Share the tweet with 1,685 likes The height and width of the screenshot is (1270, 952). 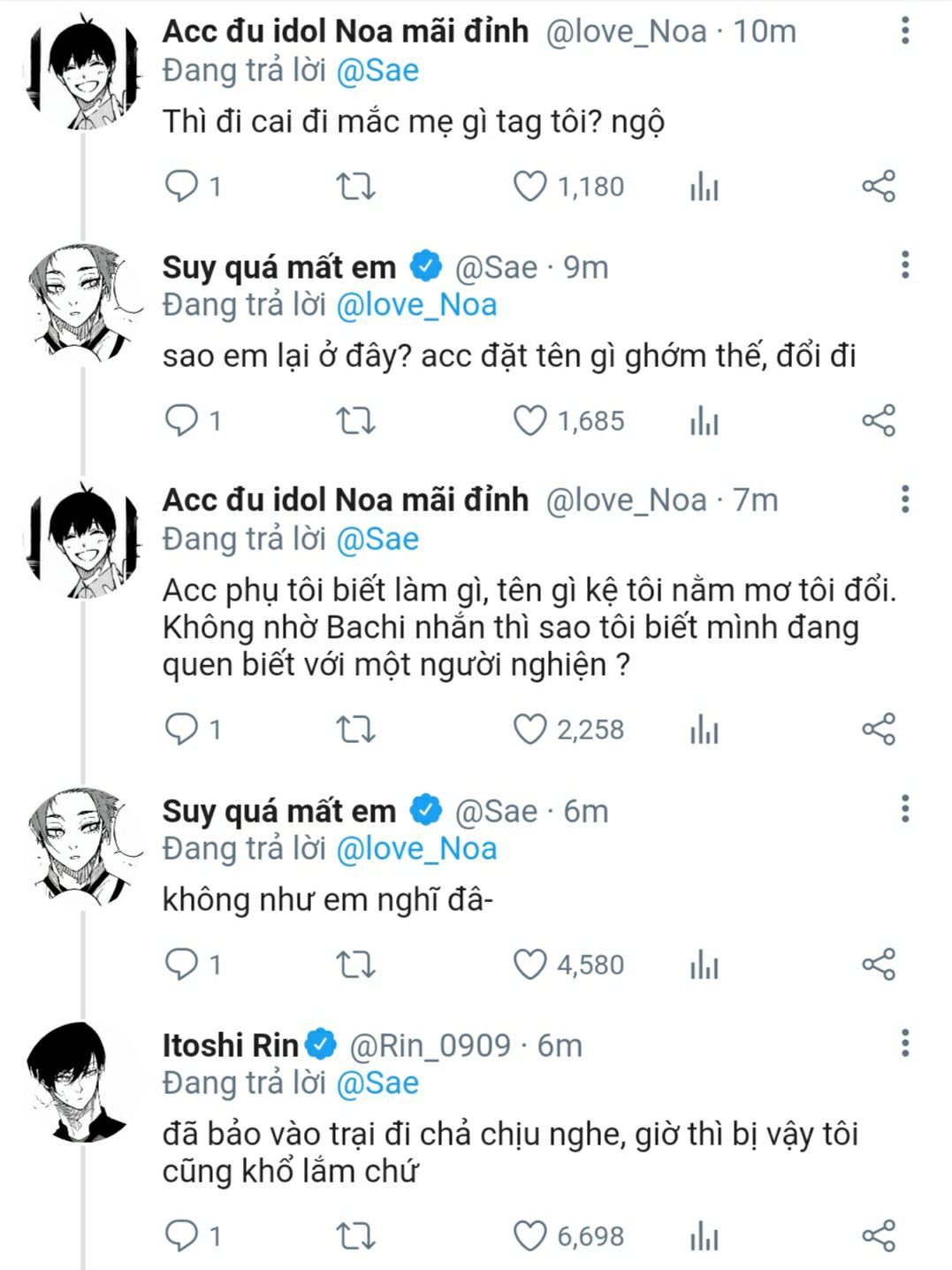(x=879, y=421)
